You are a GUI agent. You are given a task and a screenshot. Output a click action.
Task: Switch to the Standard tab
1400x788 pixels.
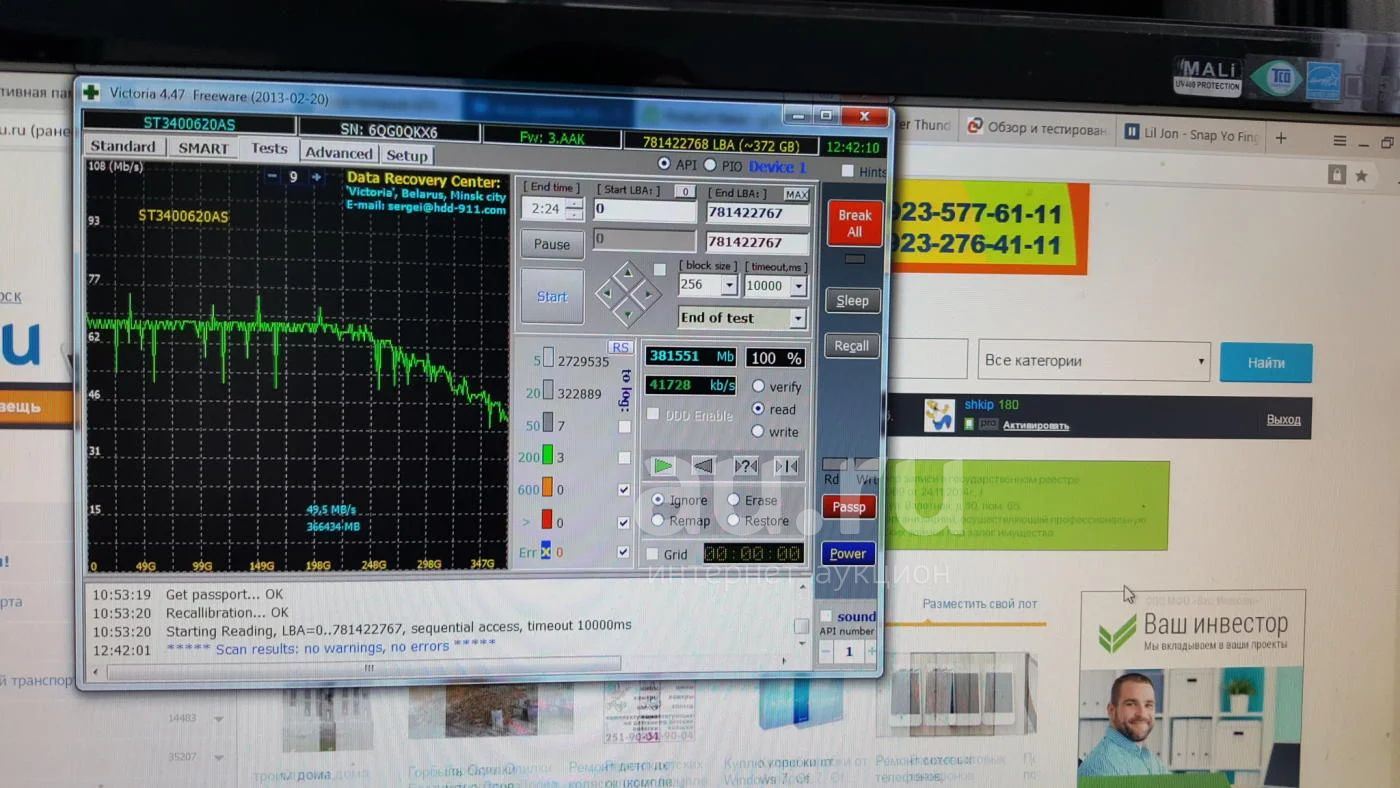point(123,146)
